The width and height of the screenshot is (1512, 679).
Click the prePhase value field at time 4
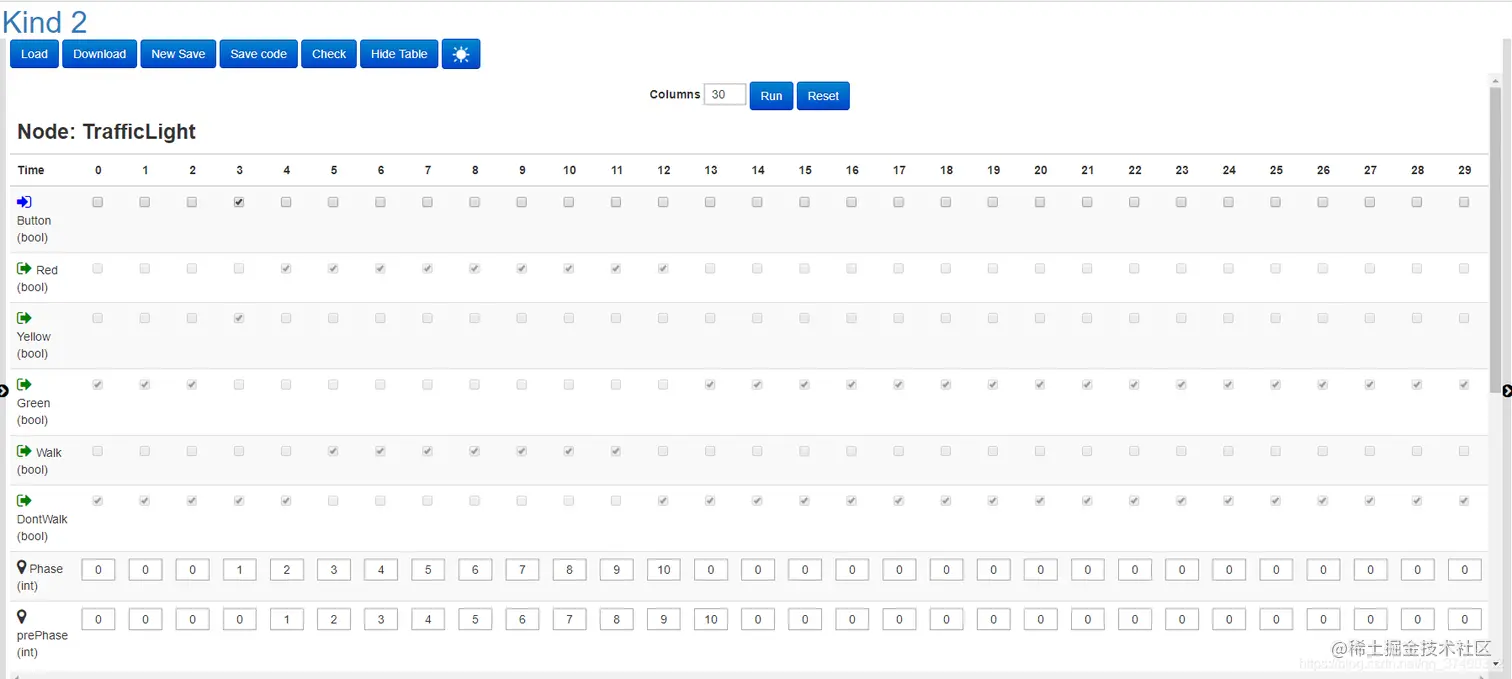(x=286, y=619)
